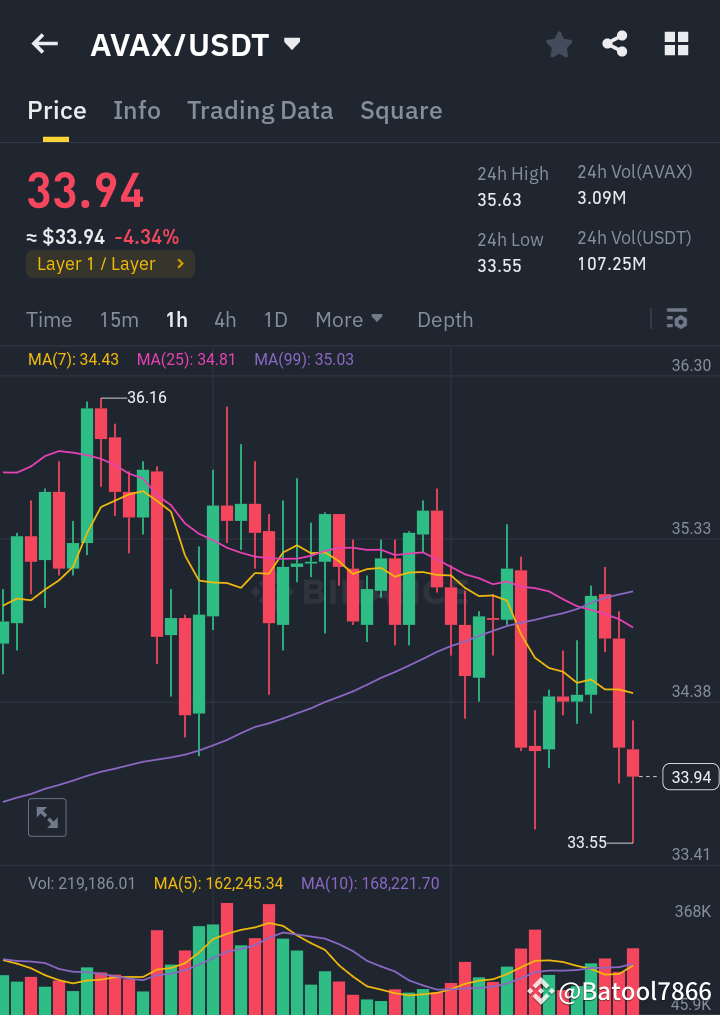Open the grid layout menu
720x1015 pixels.
(x=676, y=43)
